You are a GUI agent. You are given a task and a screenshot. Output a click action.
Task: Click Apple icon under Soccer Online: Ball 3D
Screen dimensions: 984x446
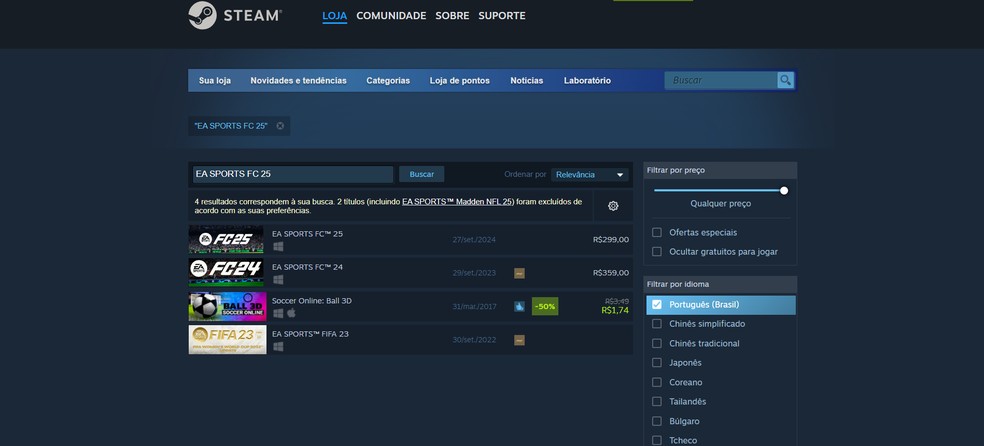(291, 313)
